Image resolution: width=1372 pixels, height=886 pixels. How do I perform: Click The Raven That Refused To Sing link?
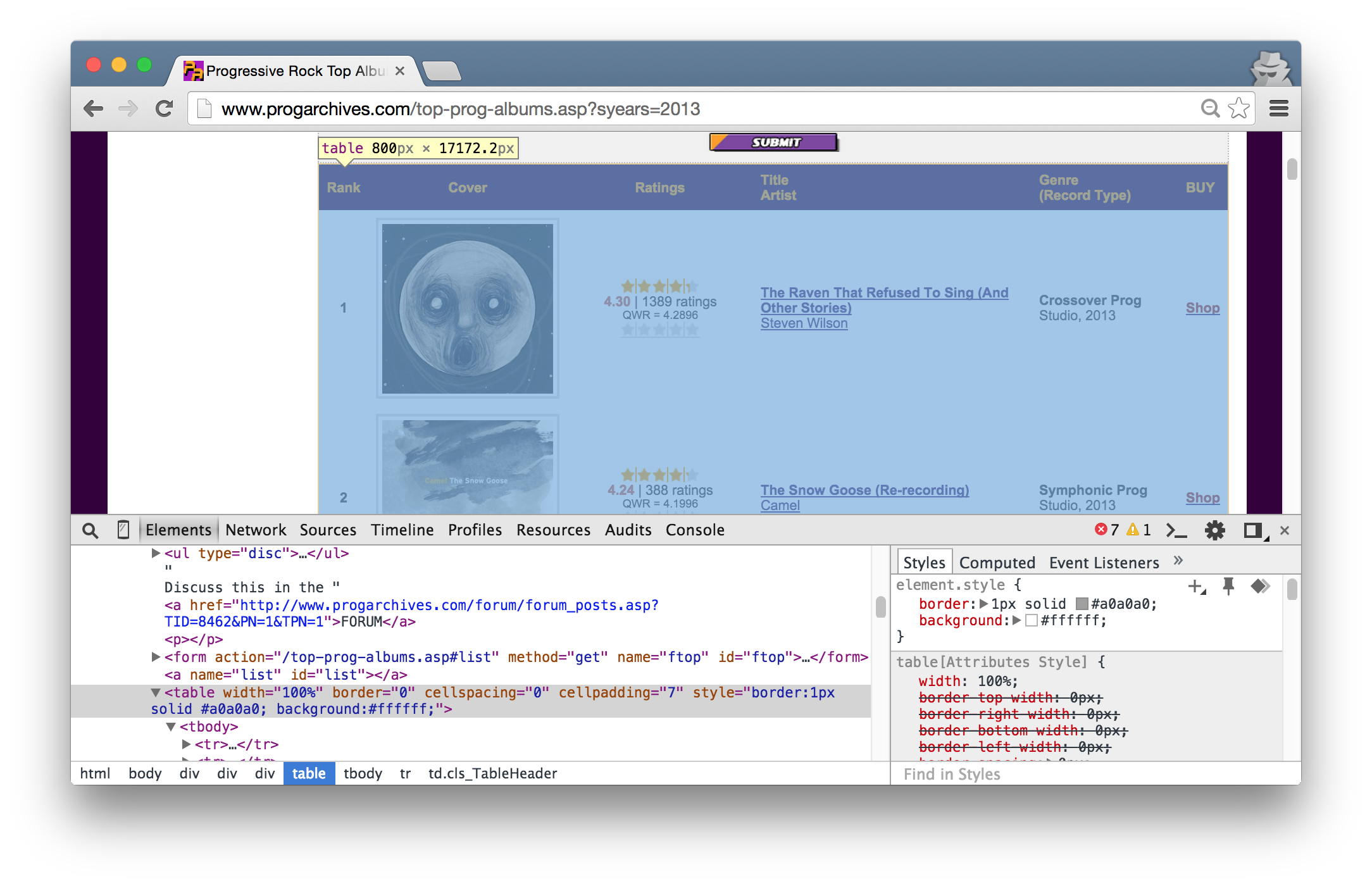pyautogui.click(x=884, y=299)
